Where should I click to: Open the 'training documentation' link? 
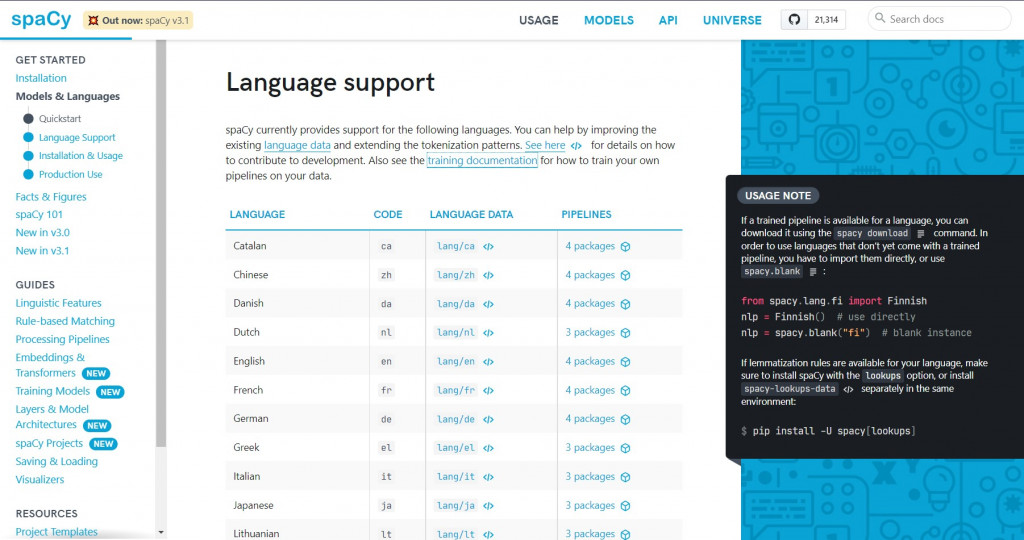(483, 160)
